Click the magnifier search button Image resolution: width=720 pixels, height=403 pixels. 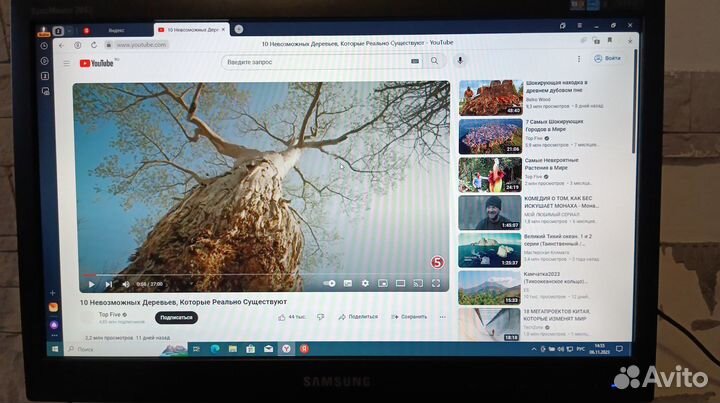pyautogui.click(x=434, y=61)
